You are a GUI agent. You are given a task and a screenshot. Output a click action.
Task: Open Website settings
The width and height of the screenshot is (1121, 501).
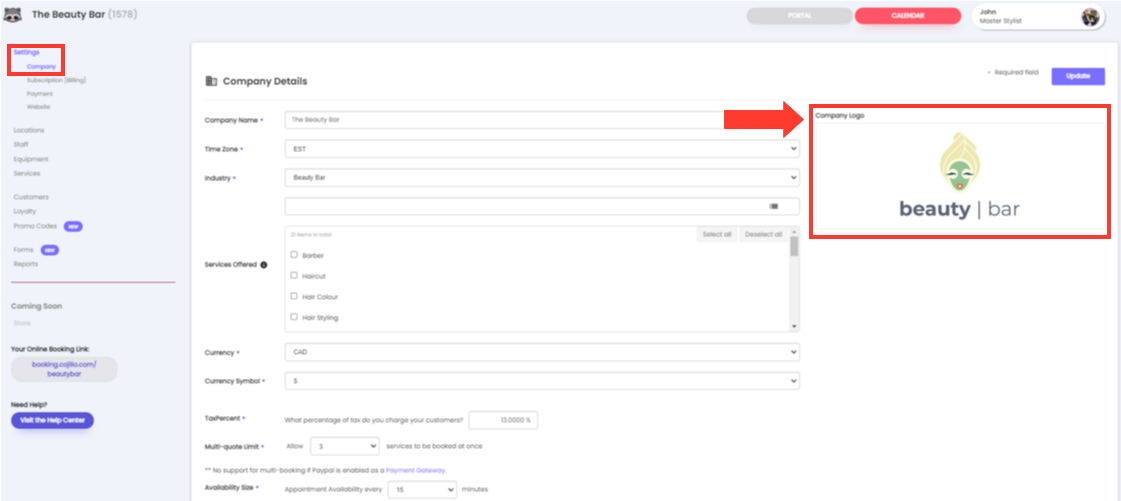pos(39,106)
